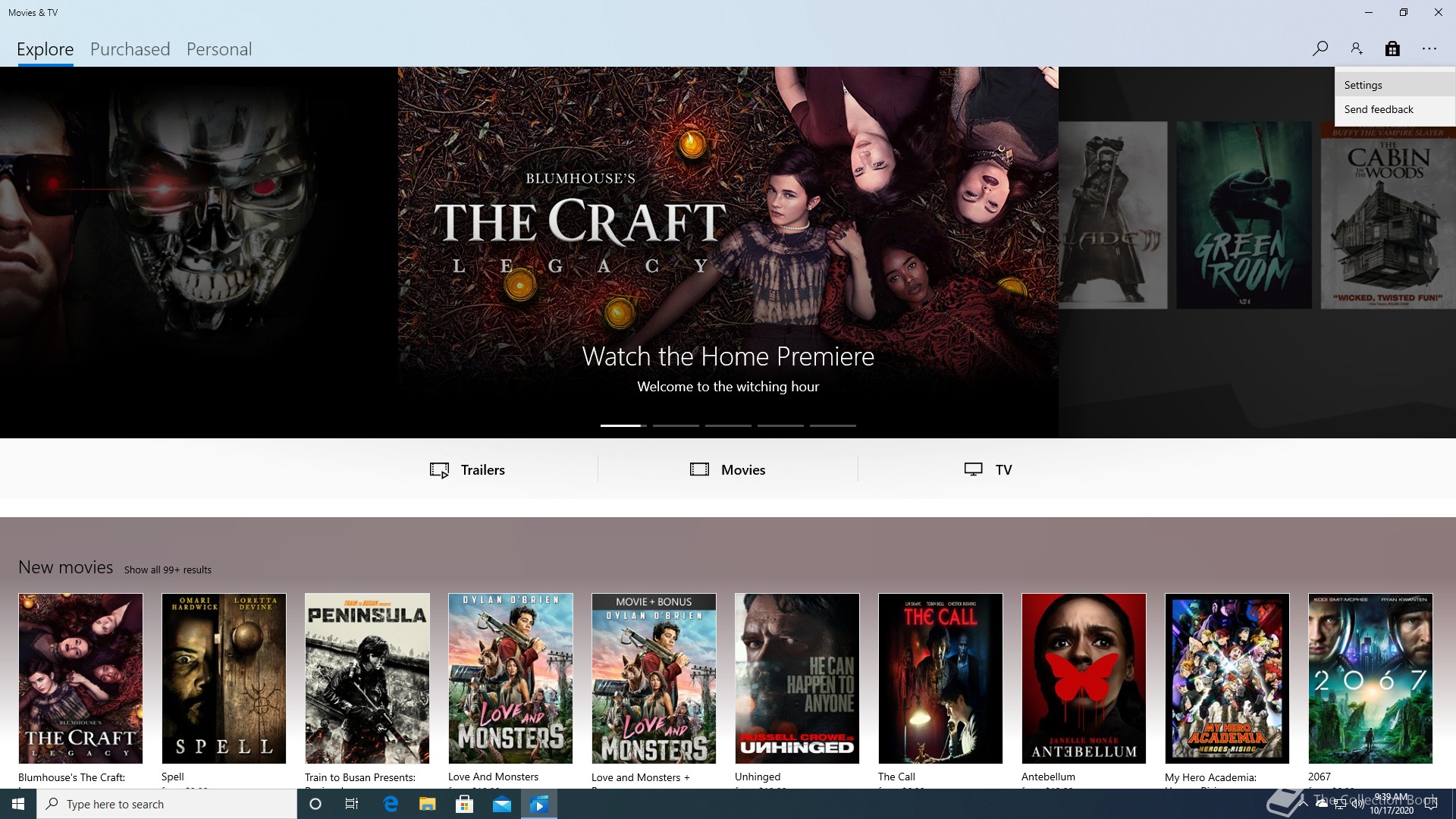The image size is (1456, 819).
Task: Click the three-dot more options icon
Action: pos(1429,49)
